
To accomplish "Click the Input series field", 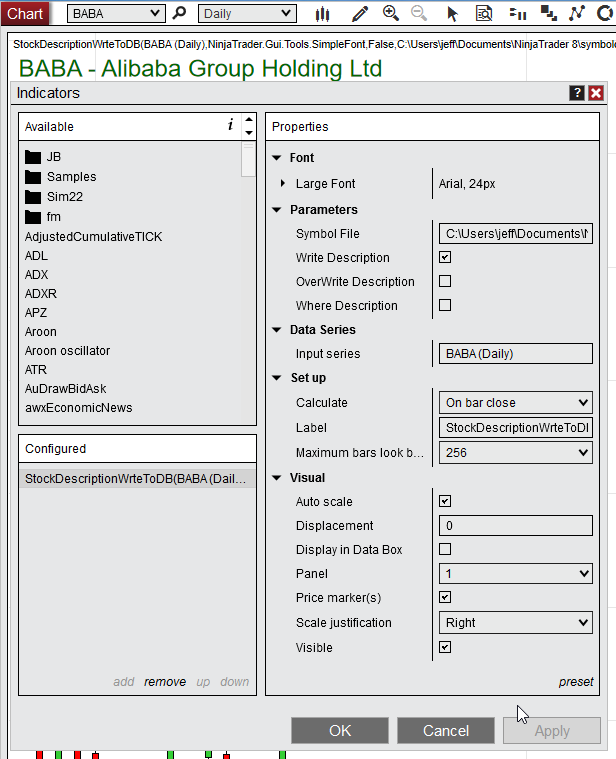I will pyautogui.click(x=516, y=354).
